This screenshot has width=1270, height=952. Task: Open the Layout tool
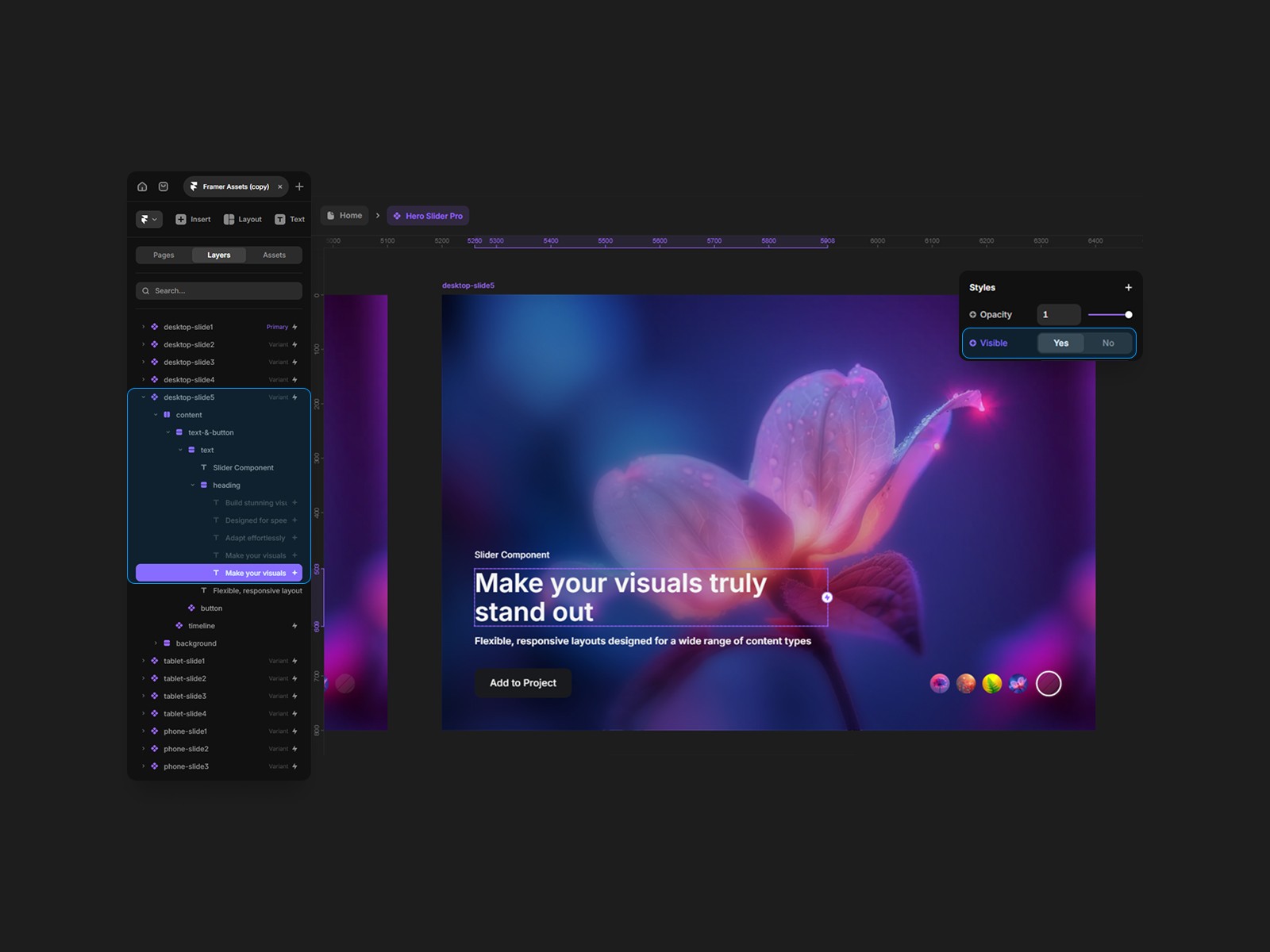click(x=242, y=219)
